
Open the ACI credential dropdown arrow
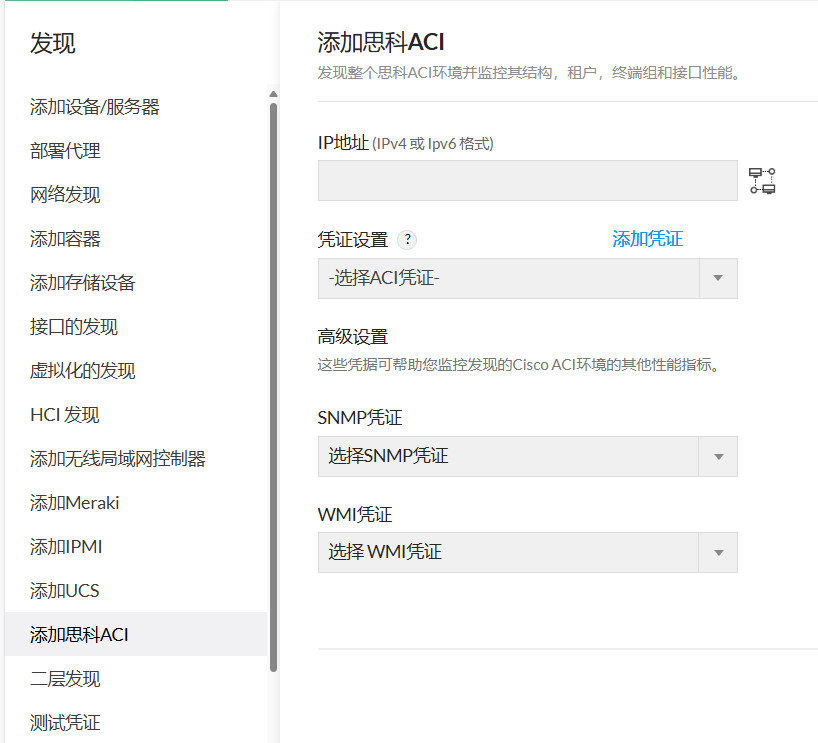718,278
